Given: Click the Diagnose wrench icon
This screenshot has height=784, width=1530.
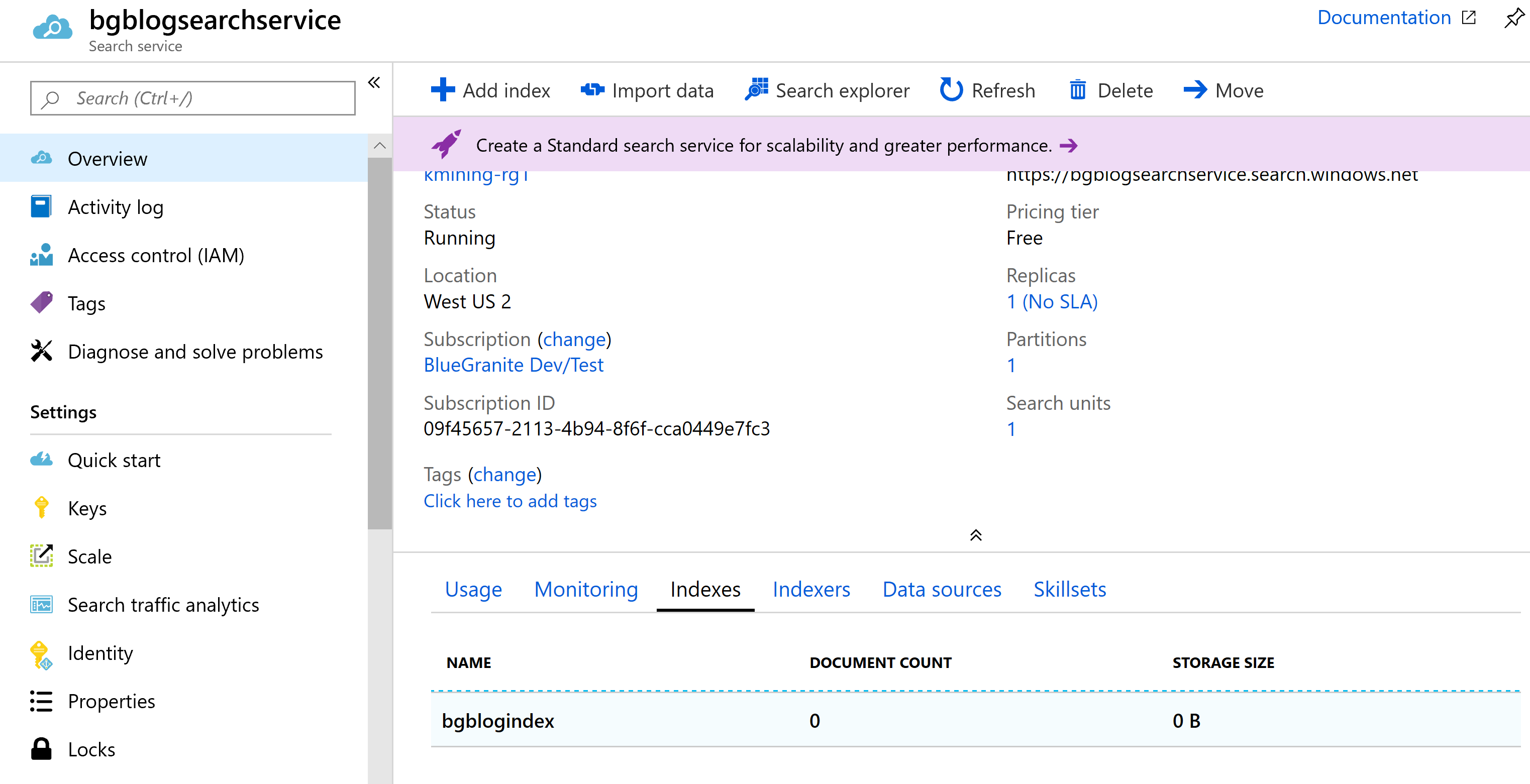Looking at the screenshot, I should tap(41, 351).
